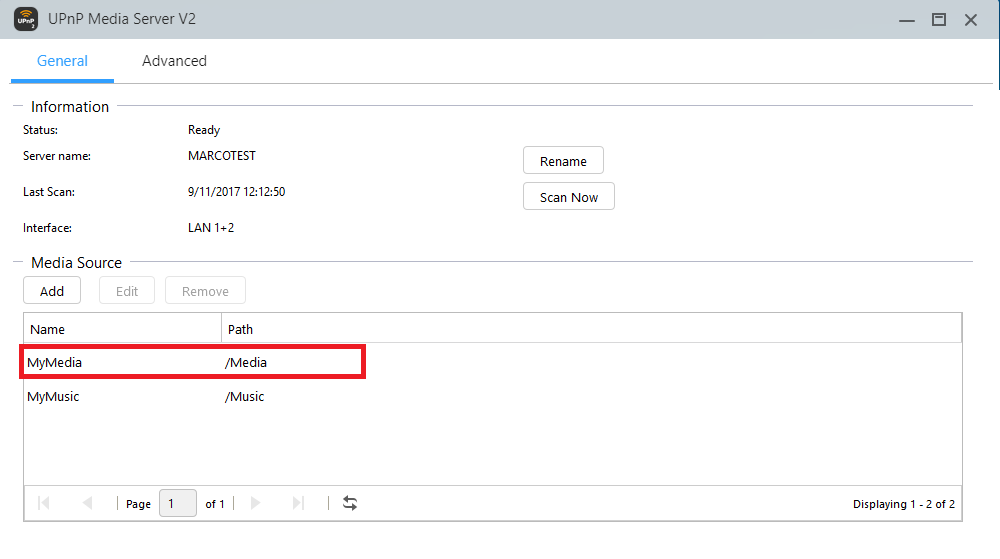This screenshot has height=559, width=1000.
Task: Minimize the UPnP Media Server window
Action: point(906,20)
